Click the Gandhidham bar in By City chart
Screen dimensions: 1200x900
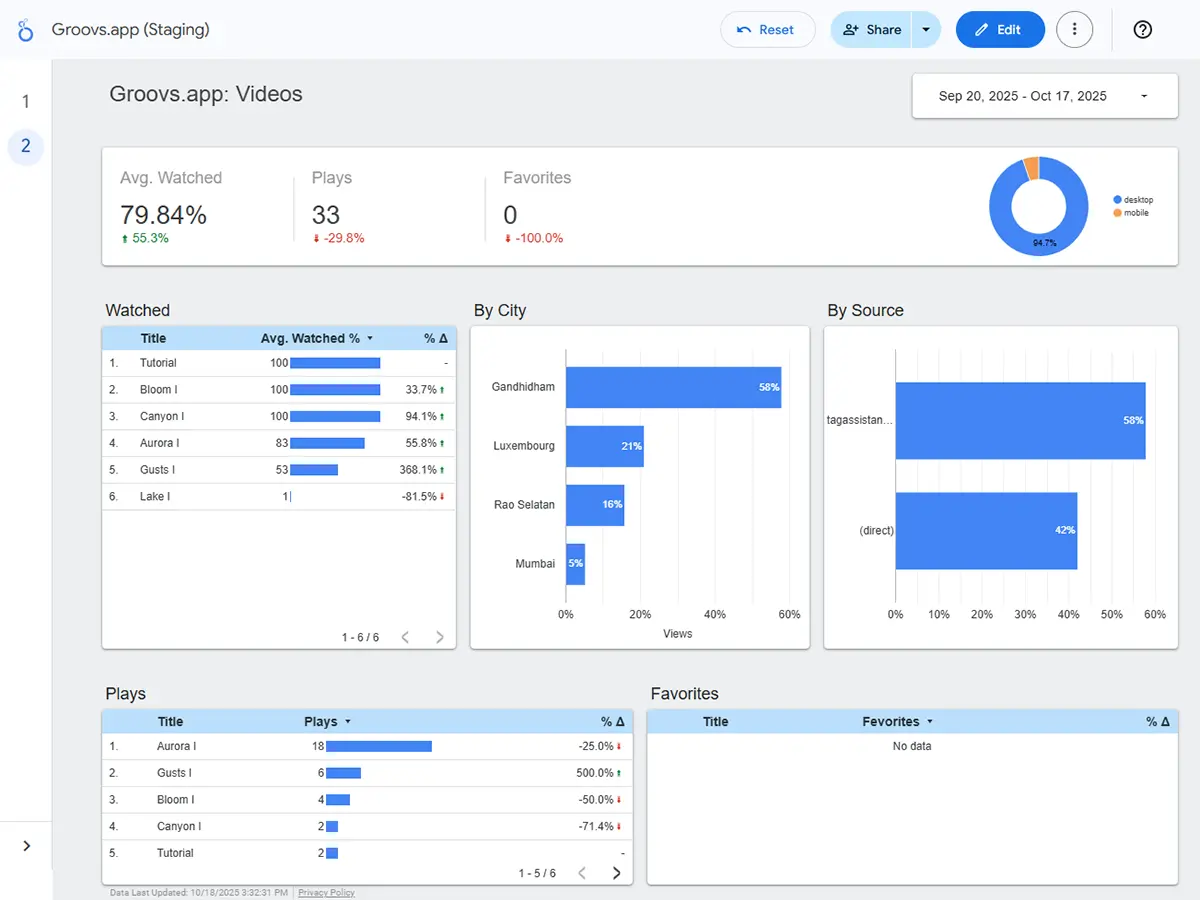[x=672, y=387]
